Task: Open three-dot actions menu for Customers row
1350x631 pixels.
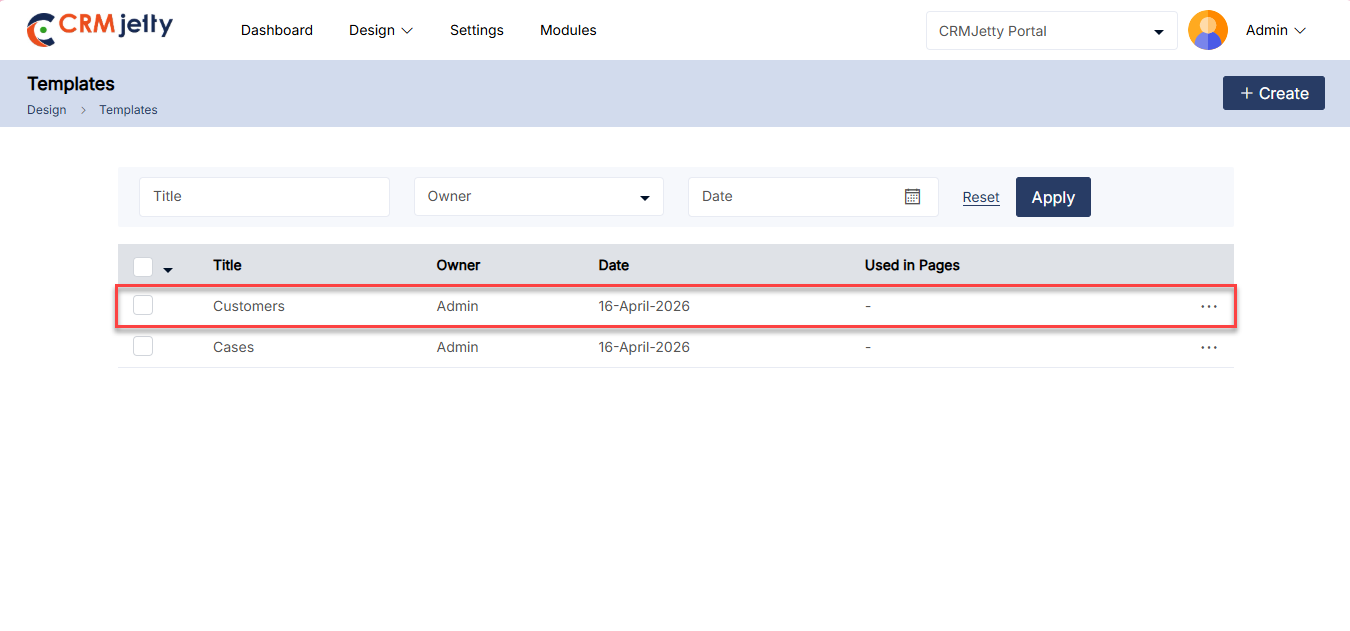Action: tap(1209, 306)
